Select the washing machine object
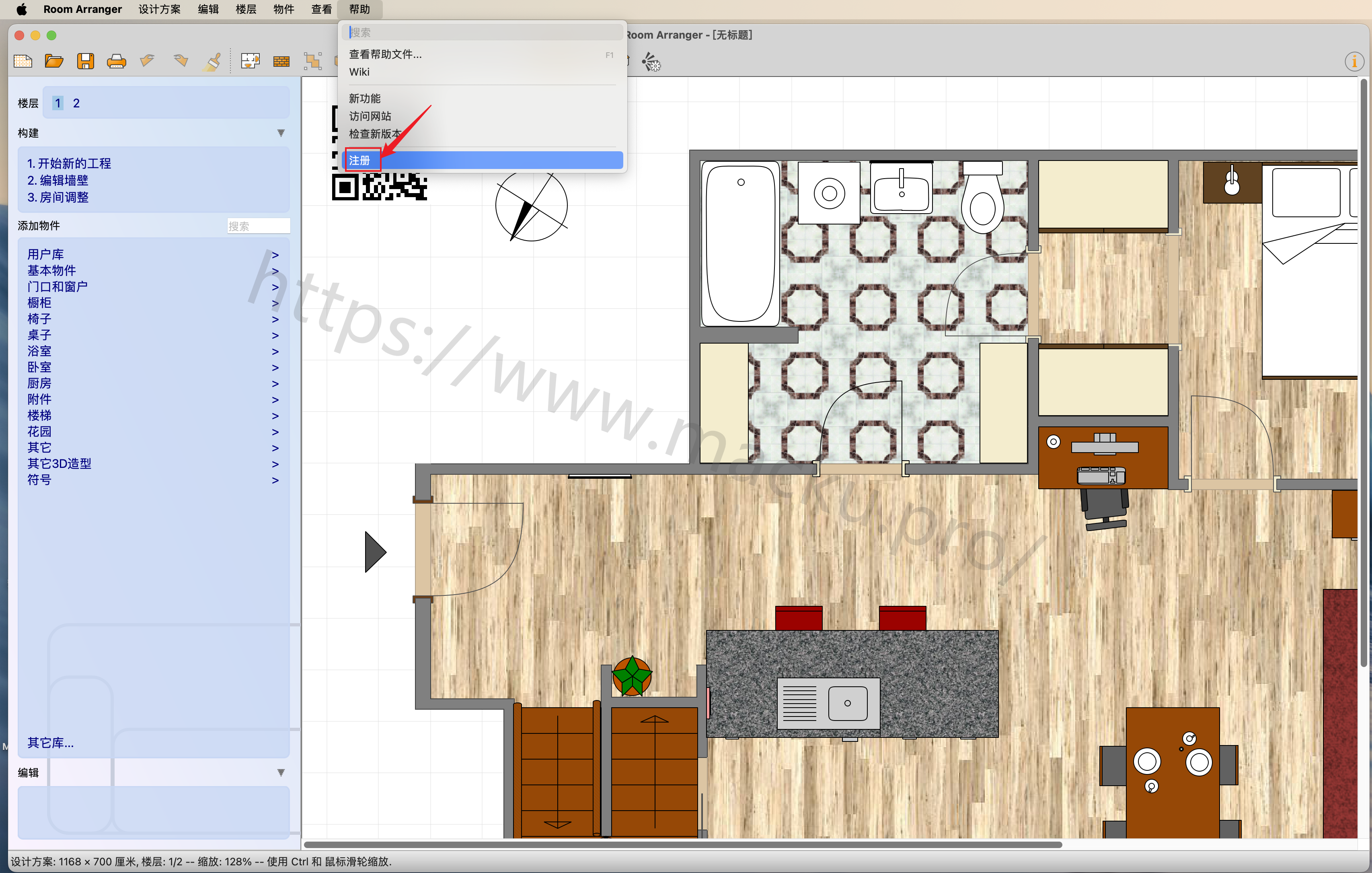This screenshot has width=1372, height=873. (829, 193)
